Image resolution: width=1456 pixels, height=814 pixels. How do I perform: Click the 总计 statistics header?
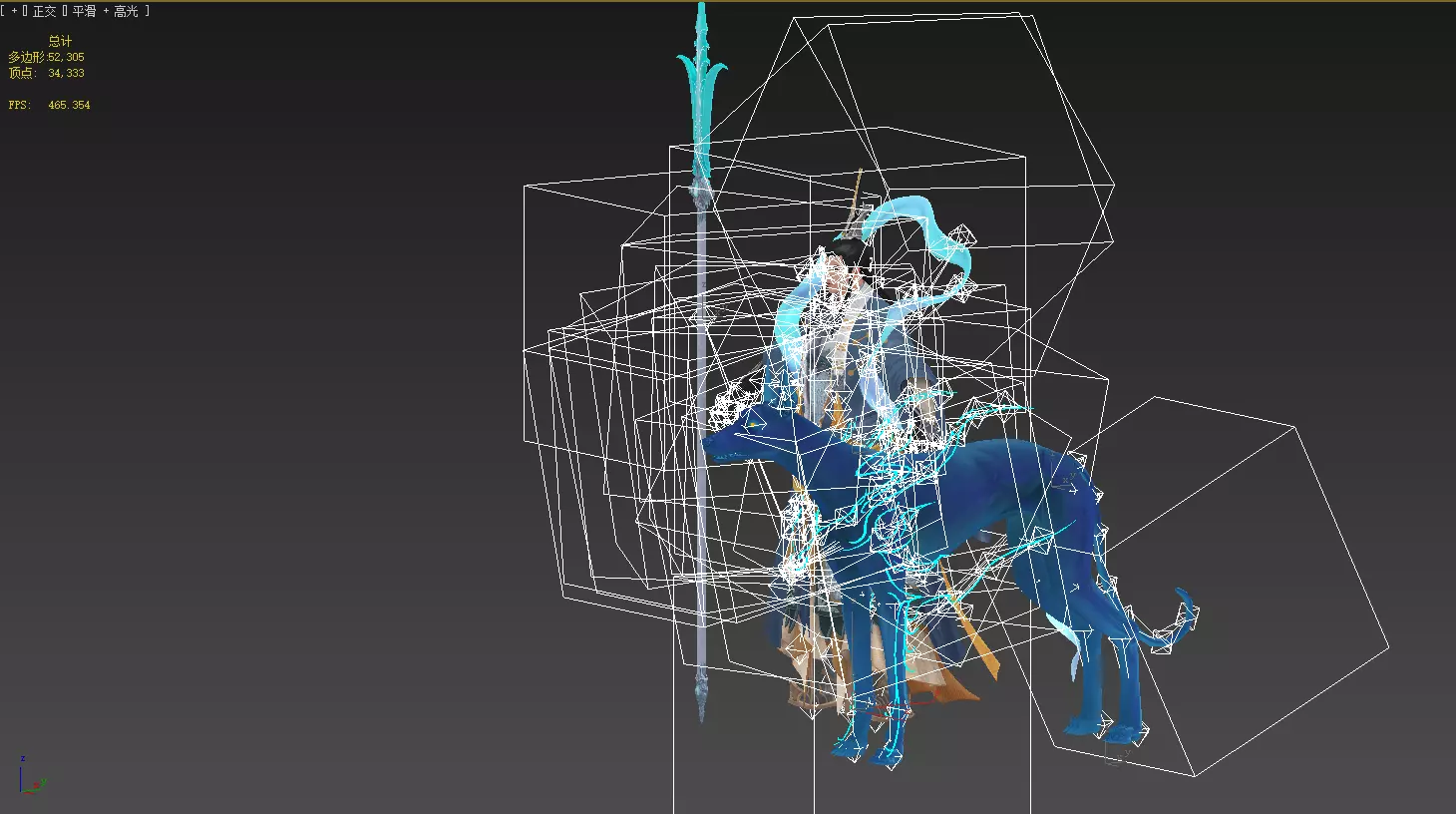tap(60, 41)
